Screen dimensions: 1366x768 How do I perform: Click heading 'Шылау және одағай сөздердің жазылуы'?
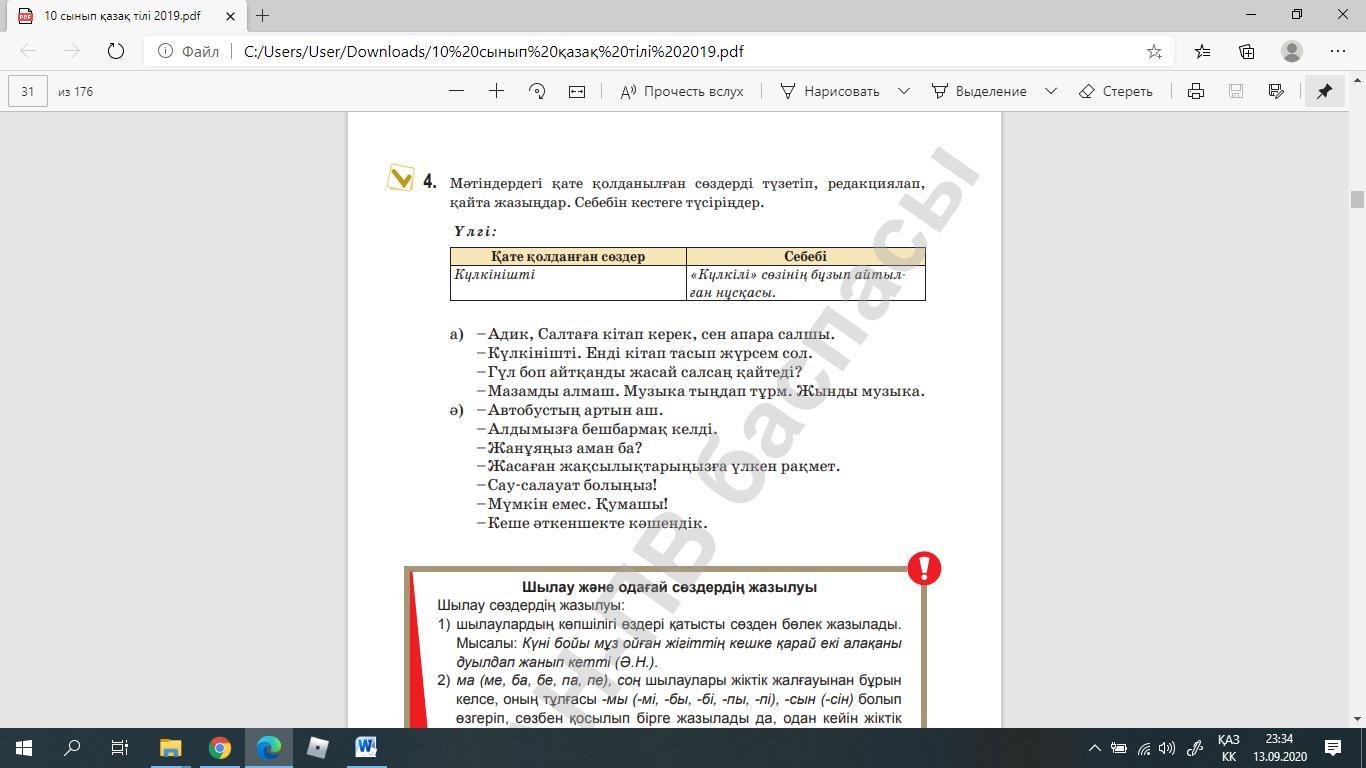pyautogui.click(x=669, y=587)
